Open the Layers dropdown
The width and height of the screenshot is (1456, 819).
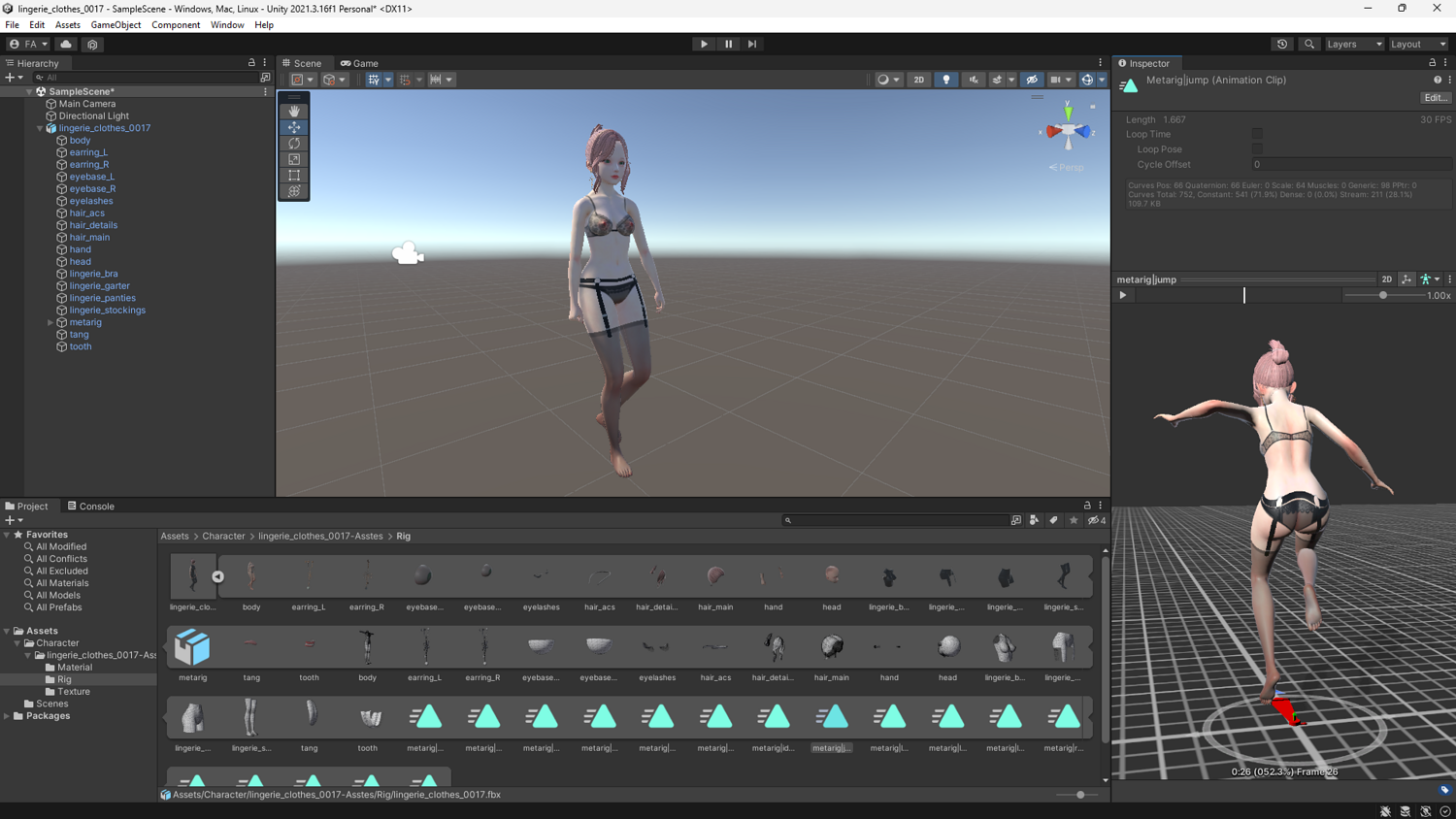[x=1353, y=44]
